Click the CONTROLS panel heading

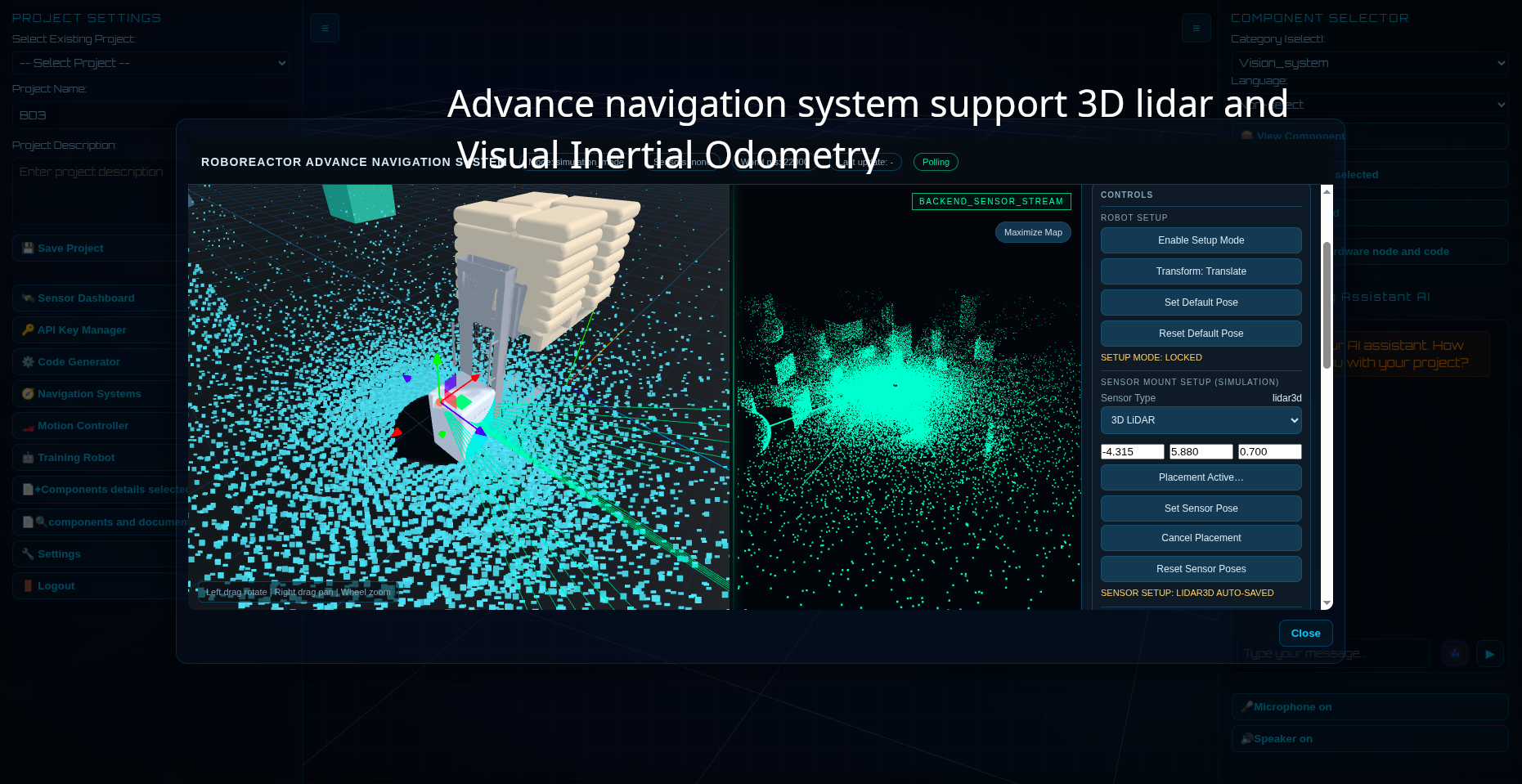[1126, 195]
